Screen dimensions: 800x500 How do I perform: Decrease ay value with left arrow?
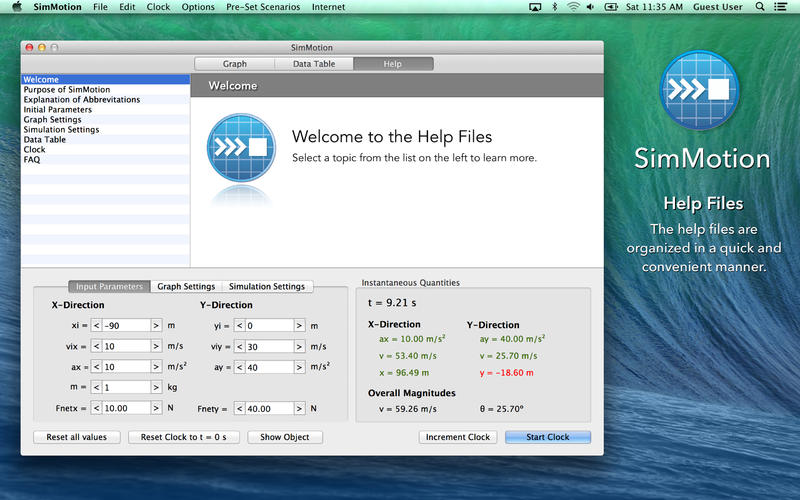tap(240, 367)
